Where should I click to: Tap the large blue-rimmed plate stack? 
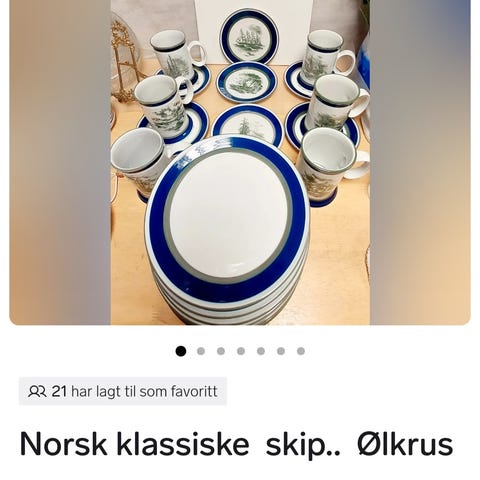pyautogui.click(x=227, y=230)
